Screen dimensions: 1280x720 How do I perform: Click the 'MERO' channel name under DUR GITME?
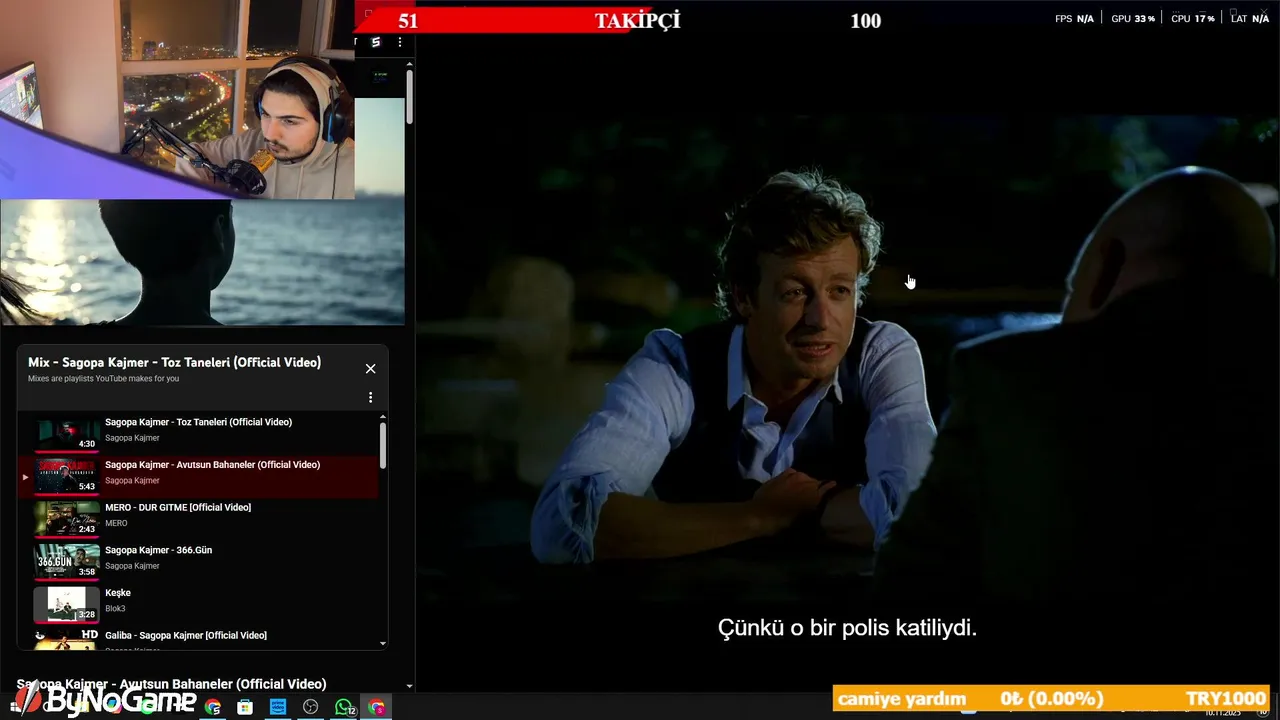116,523
